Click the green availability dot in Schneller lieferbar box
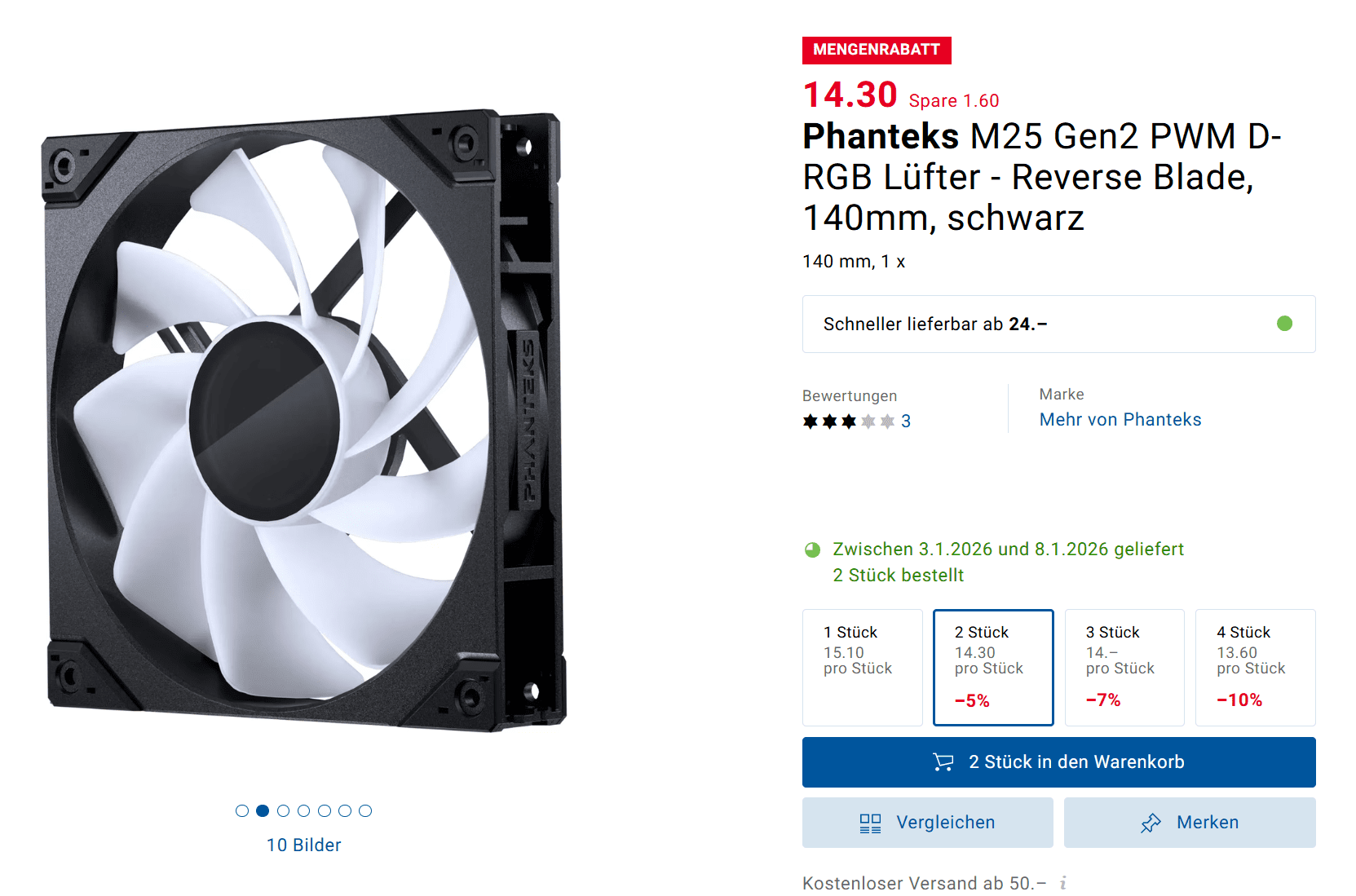 tap(1284, 324)
